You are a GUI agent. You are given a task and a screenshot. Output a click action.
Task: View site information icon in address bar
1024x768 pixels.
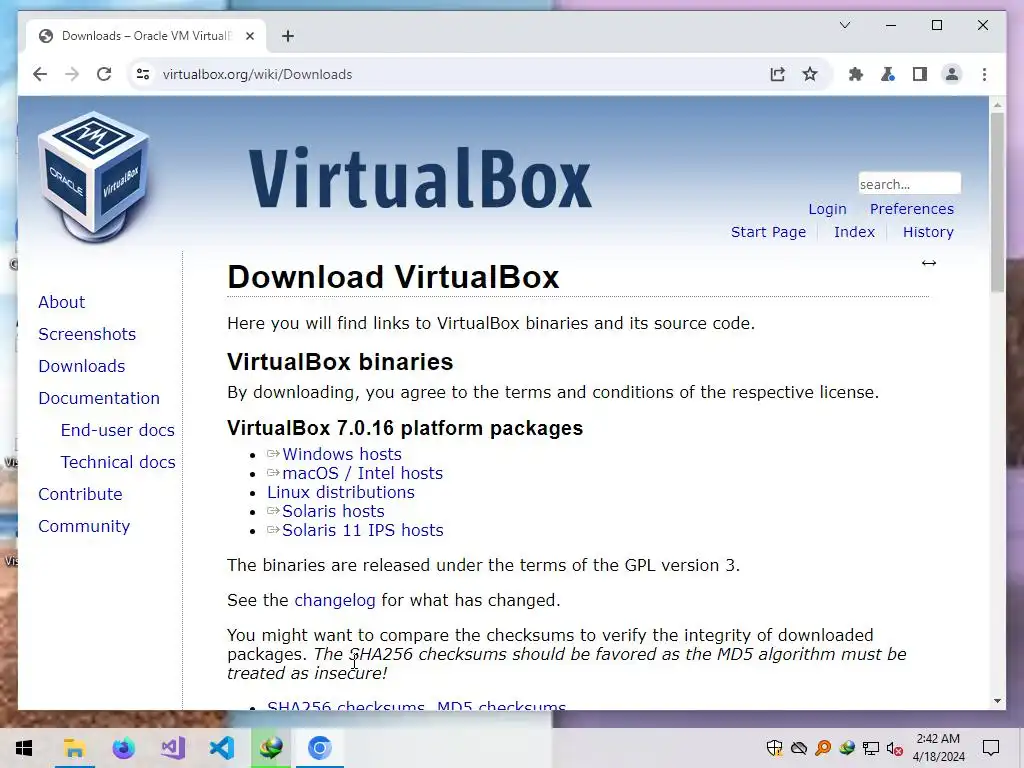pos(143,74)
